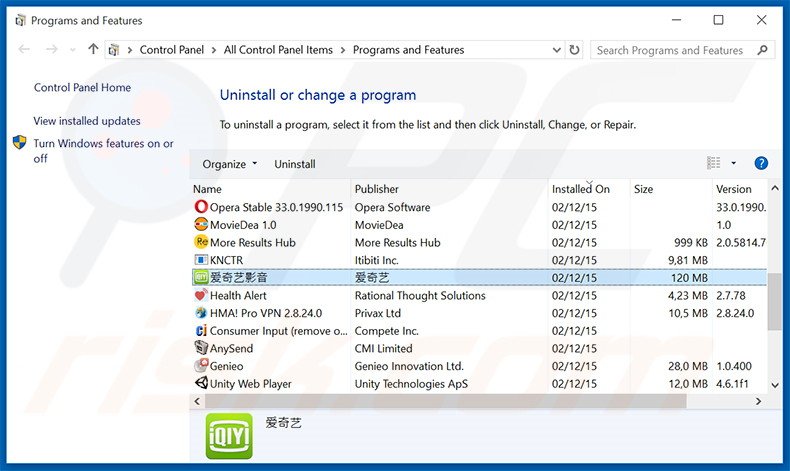The height and width of the screenshot is (471, 790).
Task: Select the Unity Technologies ApS publisher cell
Action: (x=411, y=383)
